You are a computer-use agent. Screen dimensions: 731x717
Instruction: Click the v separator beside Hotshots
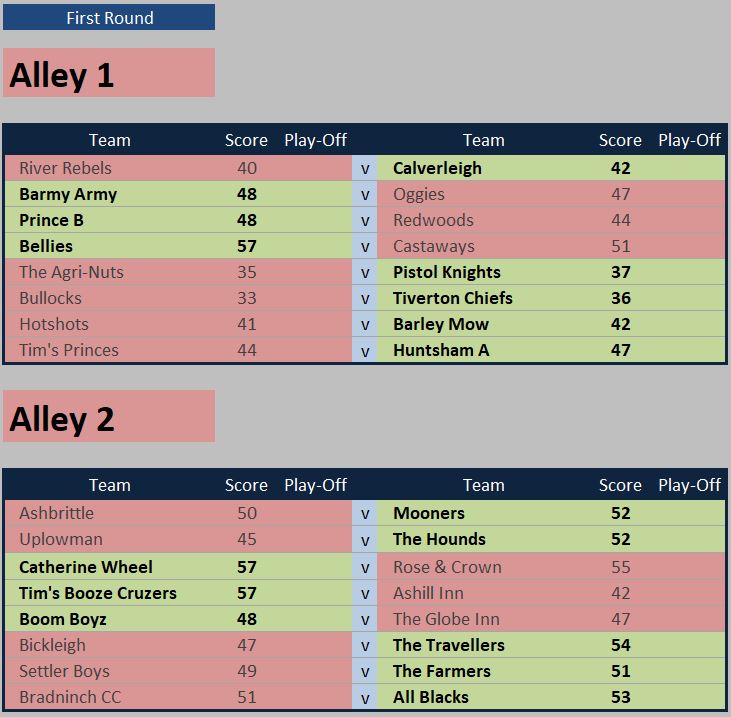point(365,324)
